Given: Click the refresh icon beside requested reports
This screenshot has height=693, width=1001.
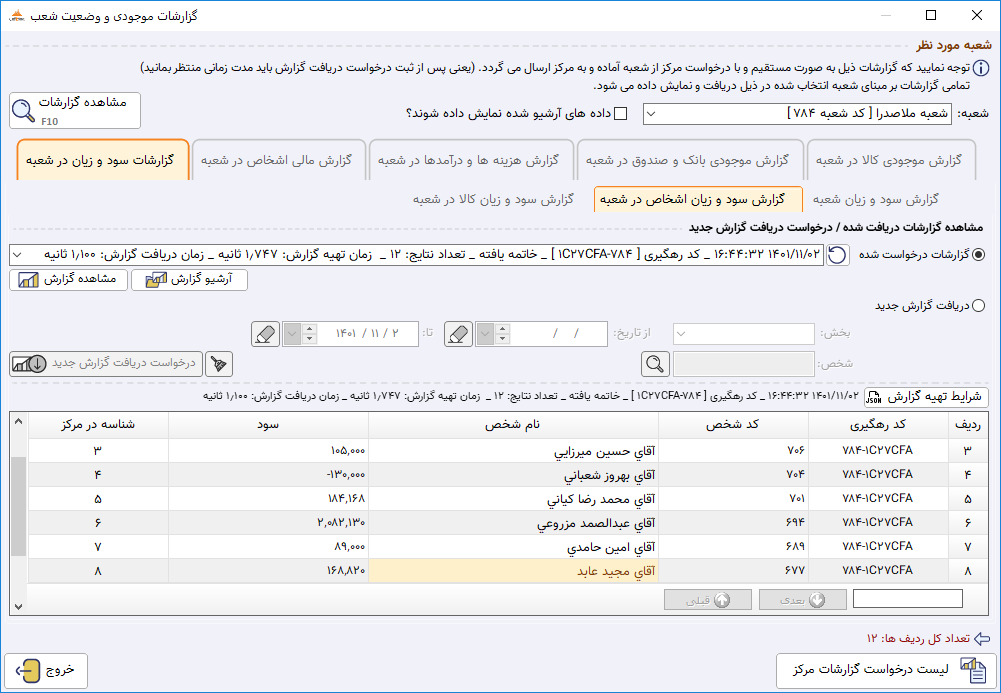Looking at the screenshot, I should [x=838, y=255].
